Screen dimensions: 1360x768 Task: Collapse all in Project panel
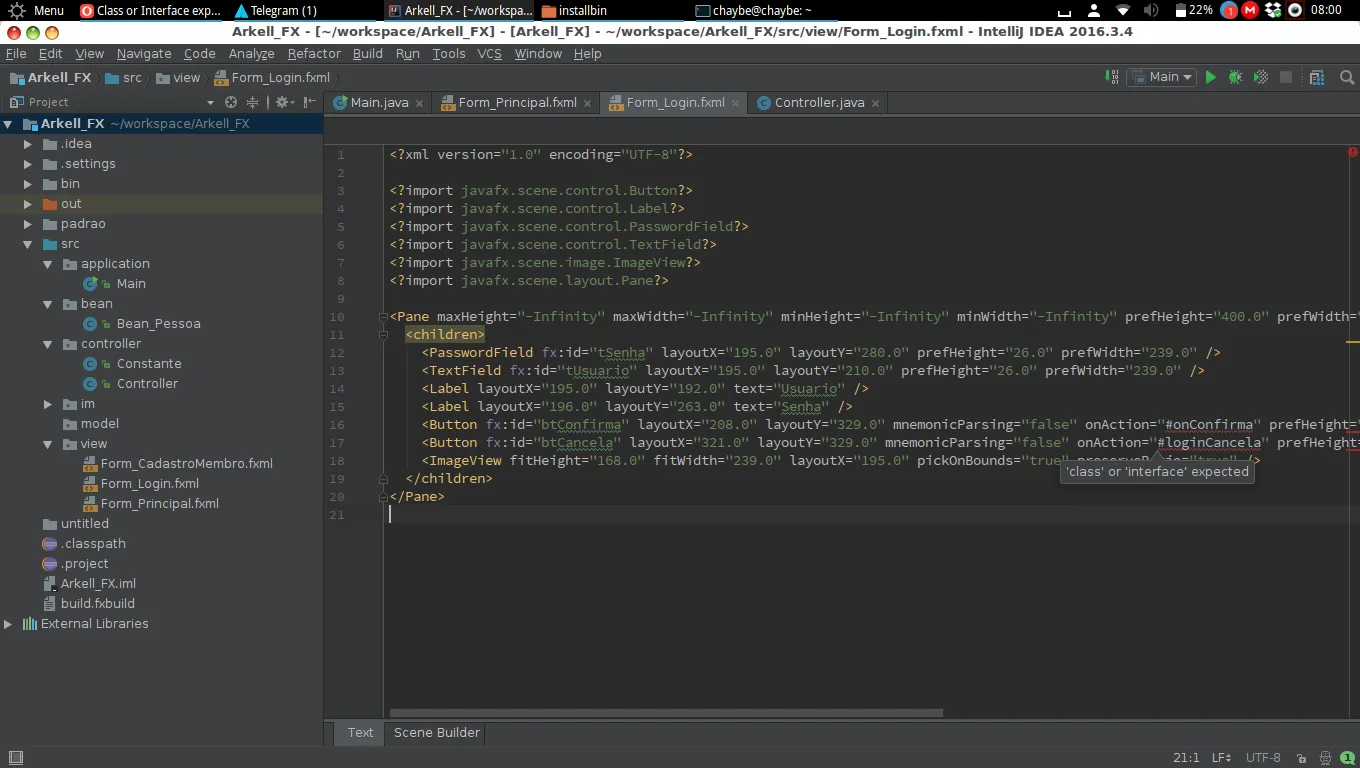point(252,102)
